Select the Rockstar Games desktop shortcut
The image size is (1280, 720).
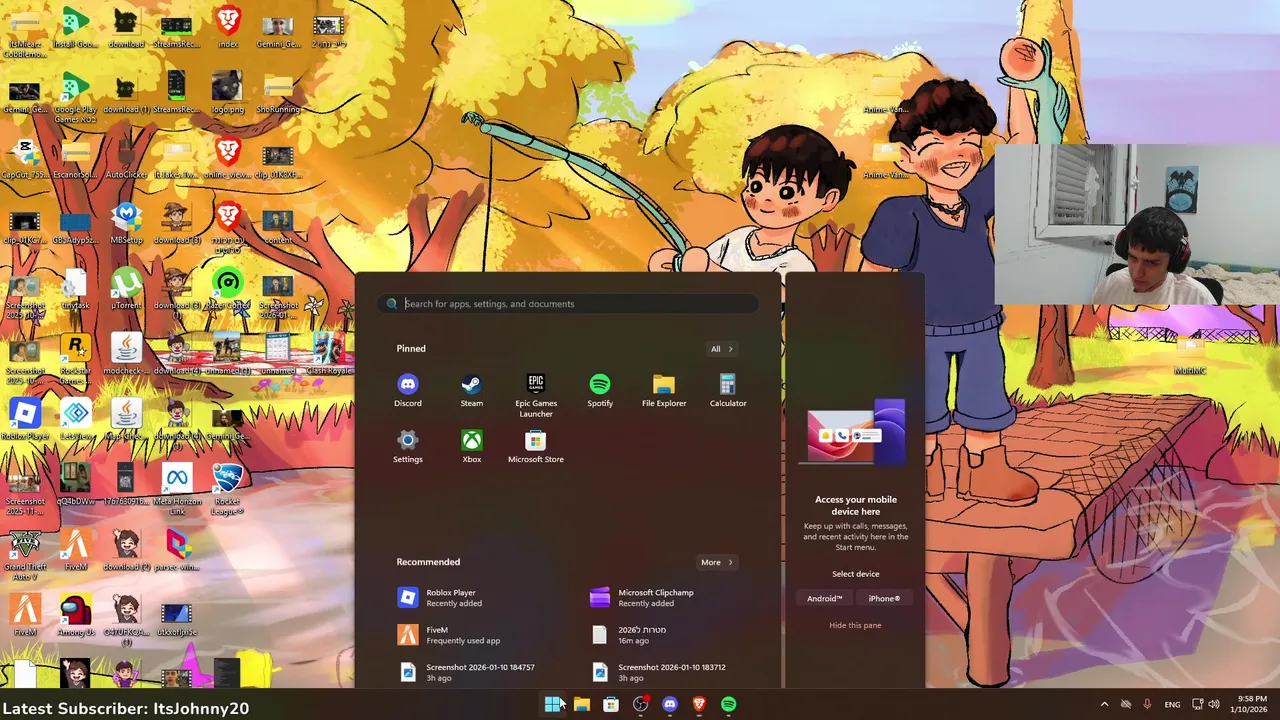pyautogui.click(x=76, y=359)
